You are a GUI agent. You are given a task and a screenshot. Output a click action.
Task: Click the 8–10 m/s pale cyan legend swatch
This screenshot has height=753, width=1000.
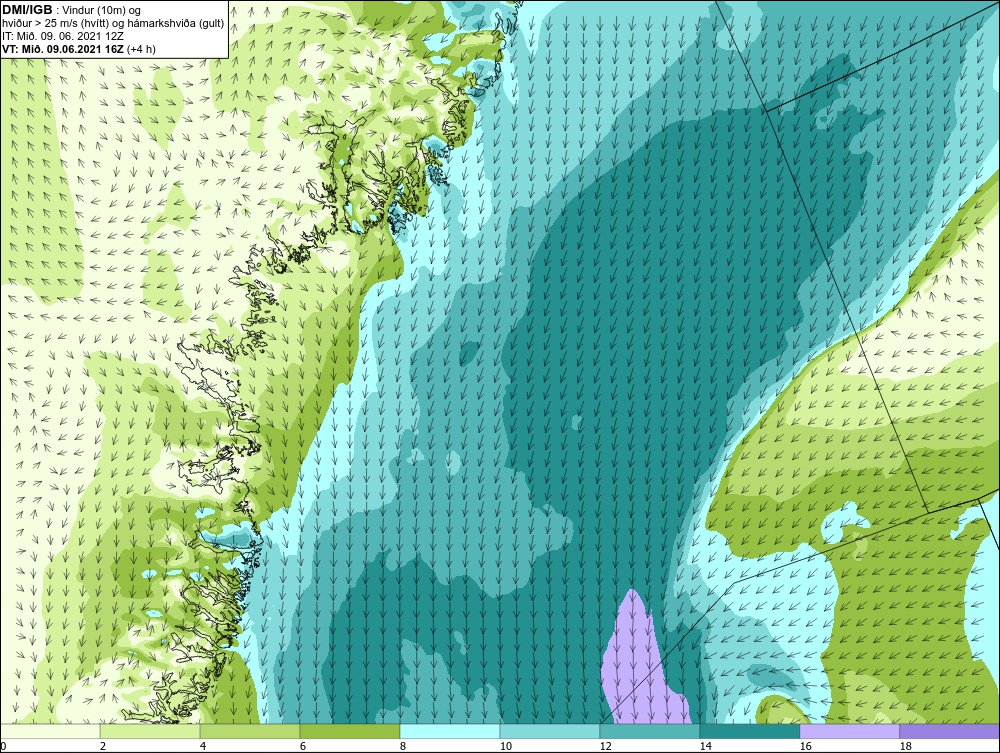point(450,731)
